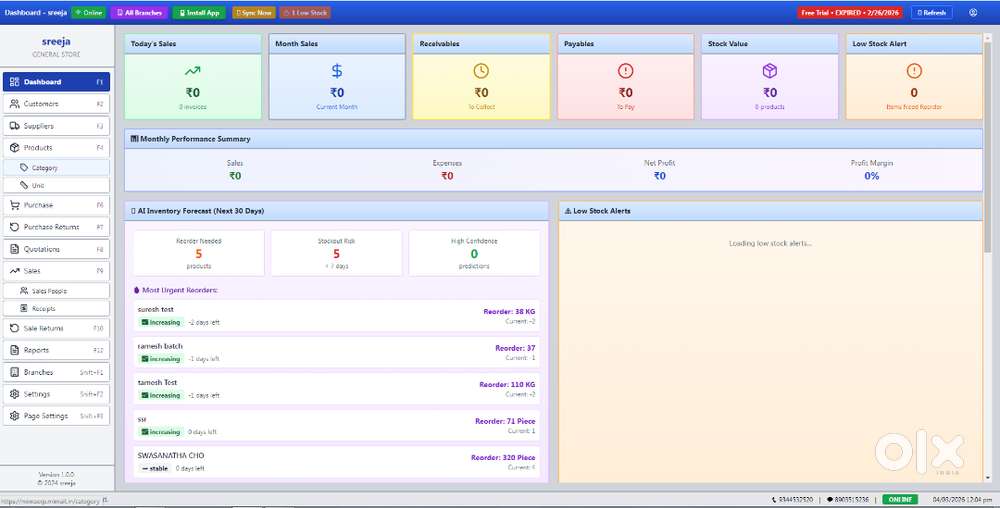Click the Sync Now button
The height and width of the screenshot is (508, 1000).
[x=254, y=13]
